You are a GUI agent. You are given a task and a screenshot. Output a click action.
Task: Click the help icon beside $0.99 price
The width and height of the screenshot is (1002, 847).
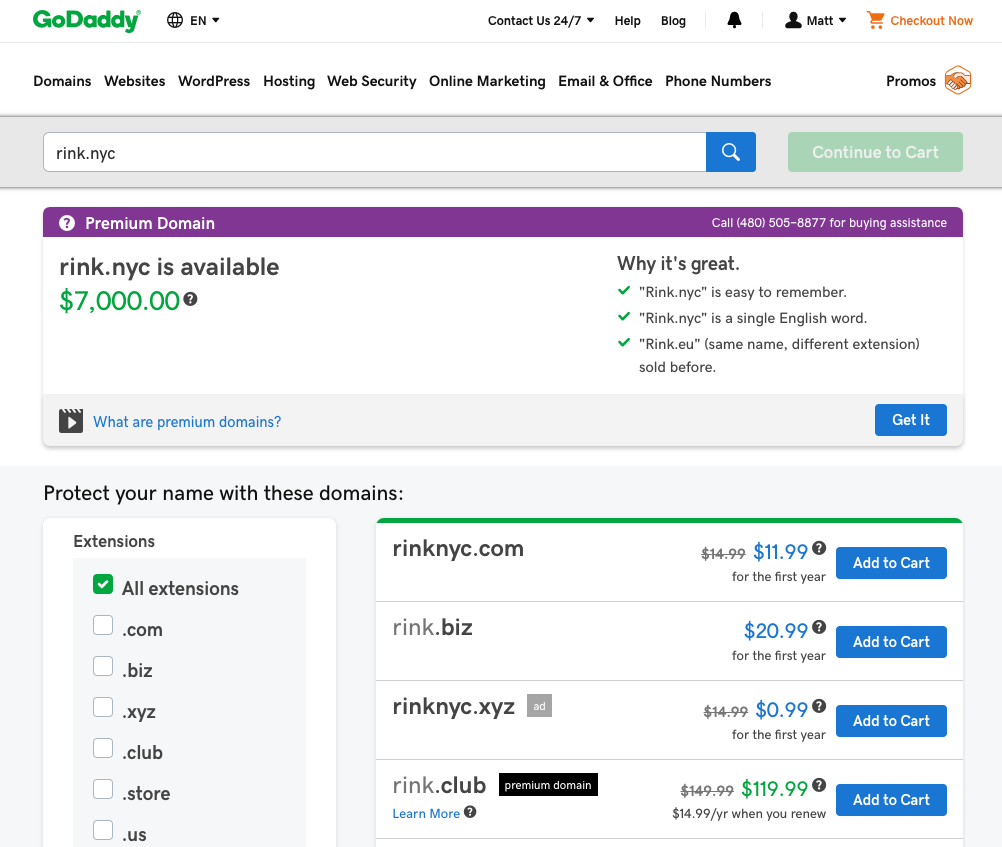[x=819, y=706]
